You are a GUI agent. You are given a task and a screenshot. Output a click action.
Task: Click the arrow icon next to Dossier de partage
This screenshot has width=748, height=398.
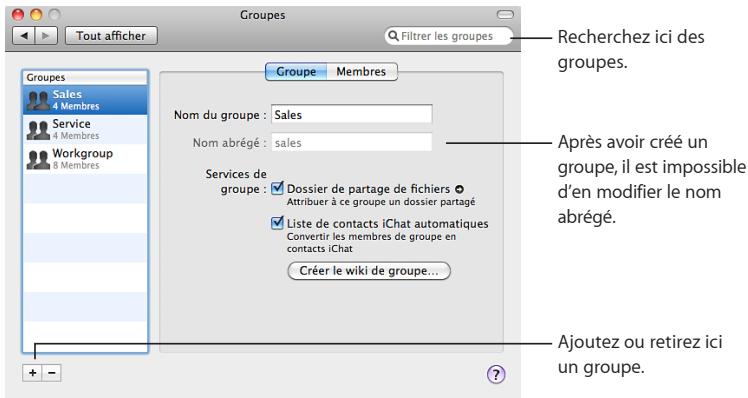pos(459,189)
